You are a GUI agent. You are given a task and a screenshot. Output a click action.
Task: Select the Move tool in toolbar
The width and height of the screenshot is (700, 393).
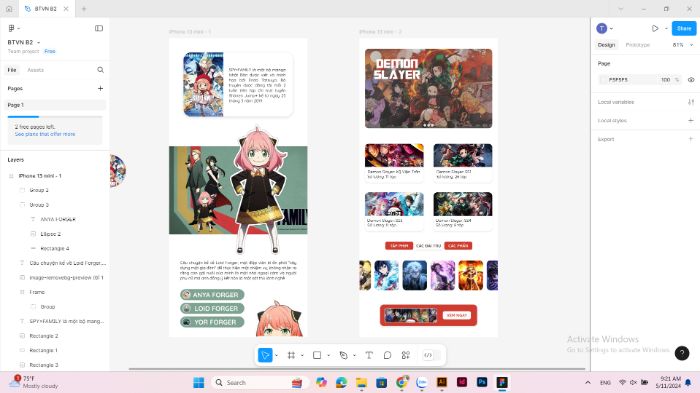(265, 355)
